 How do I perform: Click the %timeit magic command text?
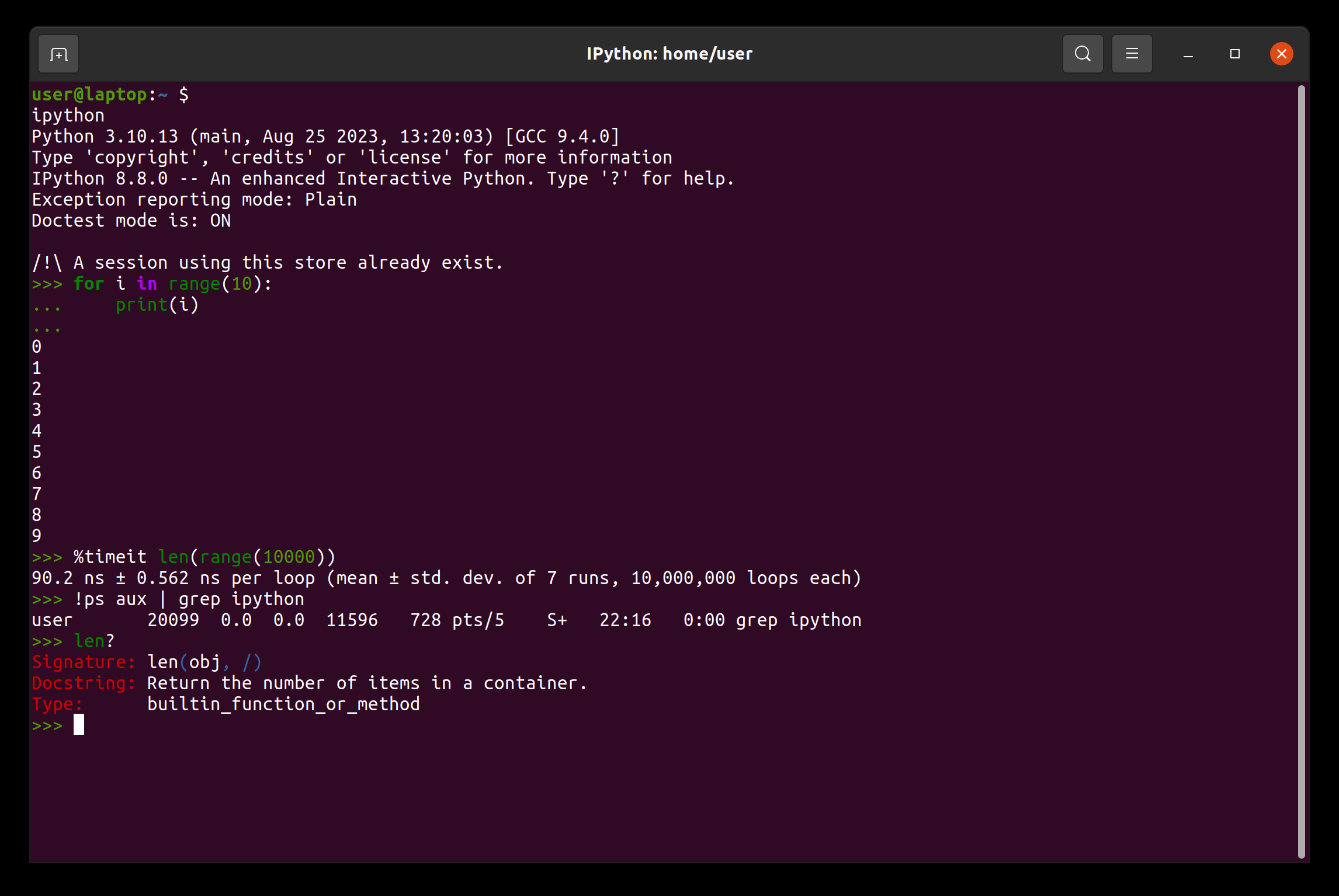(110, 556)
